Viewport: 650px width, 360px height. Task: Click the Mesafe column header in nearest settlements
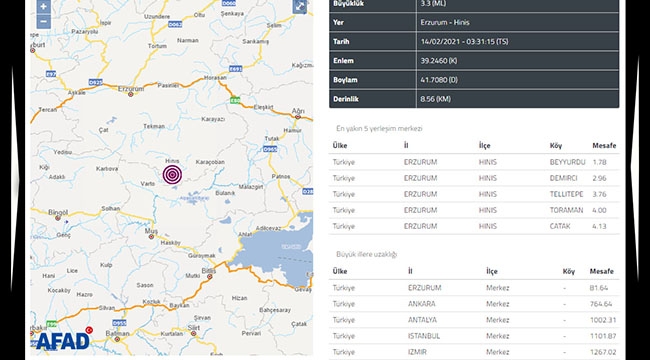604,146
